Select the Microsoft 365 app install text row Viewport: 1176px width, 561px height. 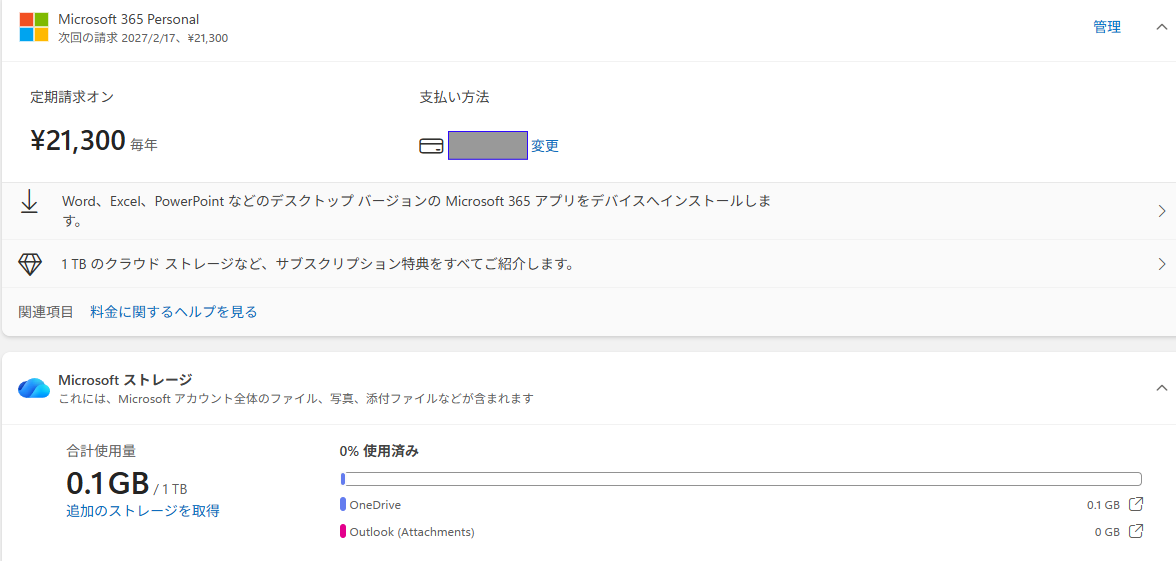click(x=416, y=210)
